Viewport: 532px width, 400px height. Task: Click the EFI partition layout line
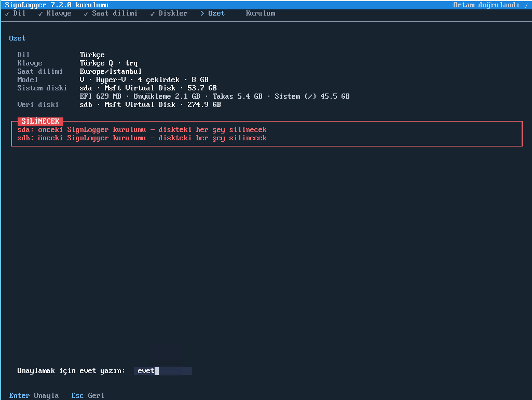click(x=214, y=96)
